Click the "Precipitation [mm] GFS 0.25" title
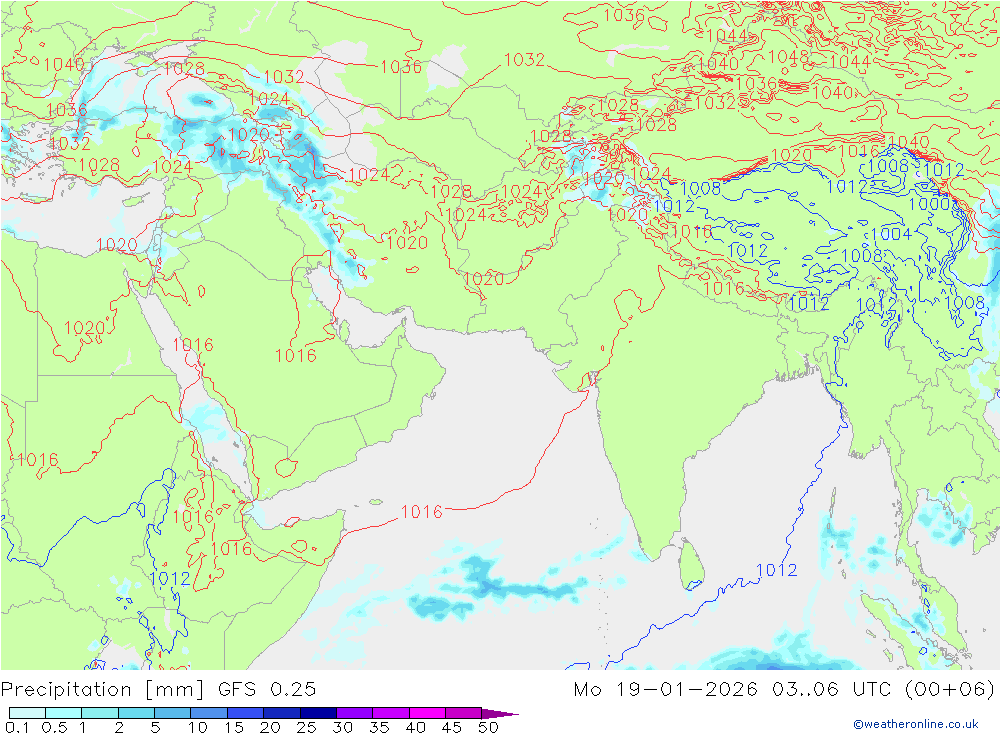The image size is (1000, 733). pos(158,690)
